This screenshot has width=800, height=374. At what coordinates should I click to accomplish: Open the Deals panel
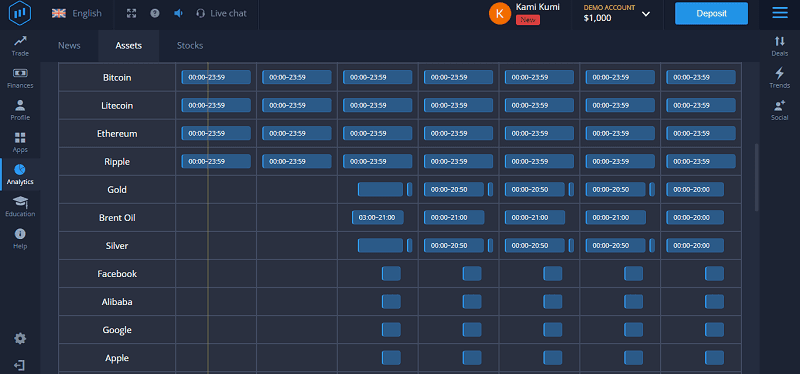780,46
